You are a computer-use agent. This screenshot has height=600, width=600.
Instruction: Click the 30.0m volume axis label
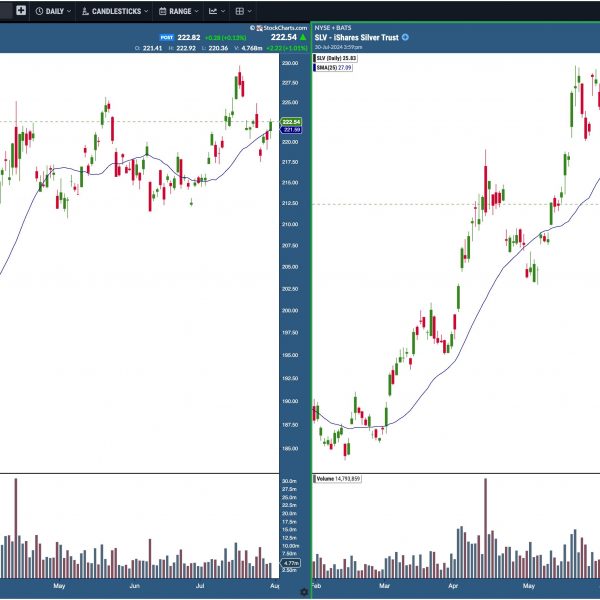click(289, 481)
